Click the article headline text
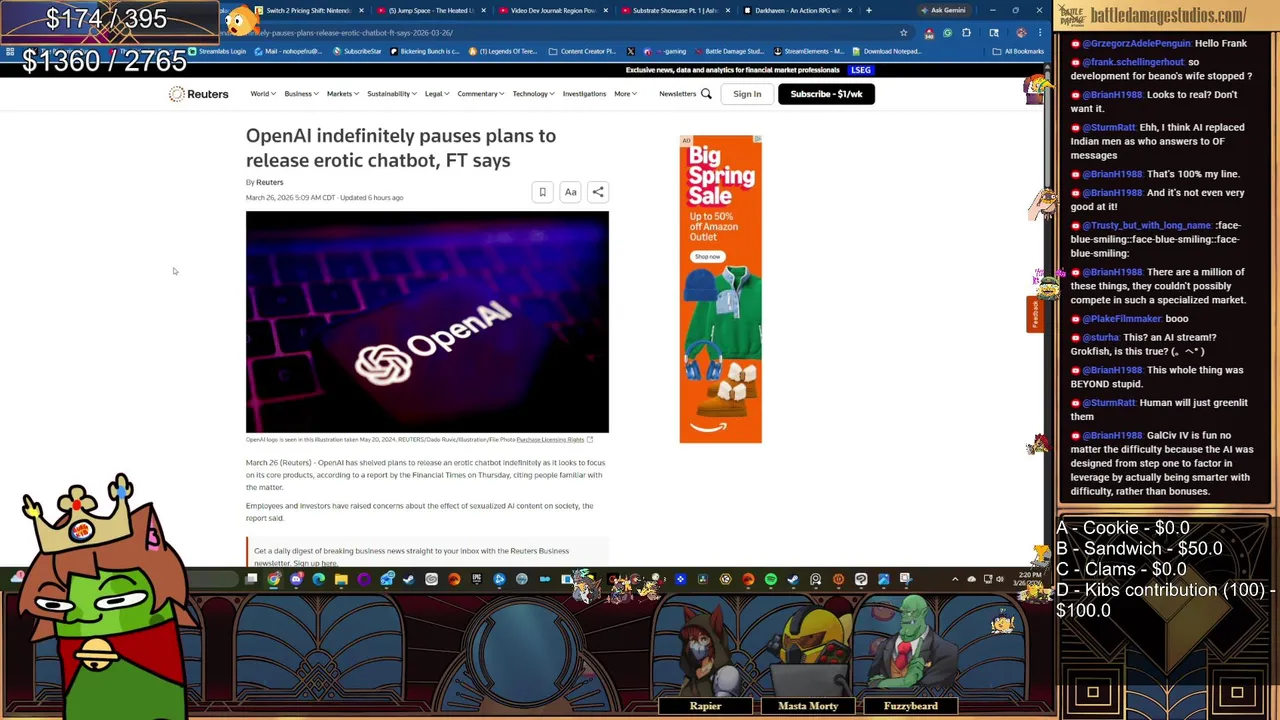Image resolution: width=1280 pixels, height=720 pixels. point(400,148)
